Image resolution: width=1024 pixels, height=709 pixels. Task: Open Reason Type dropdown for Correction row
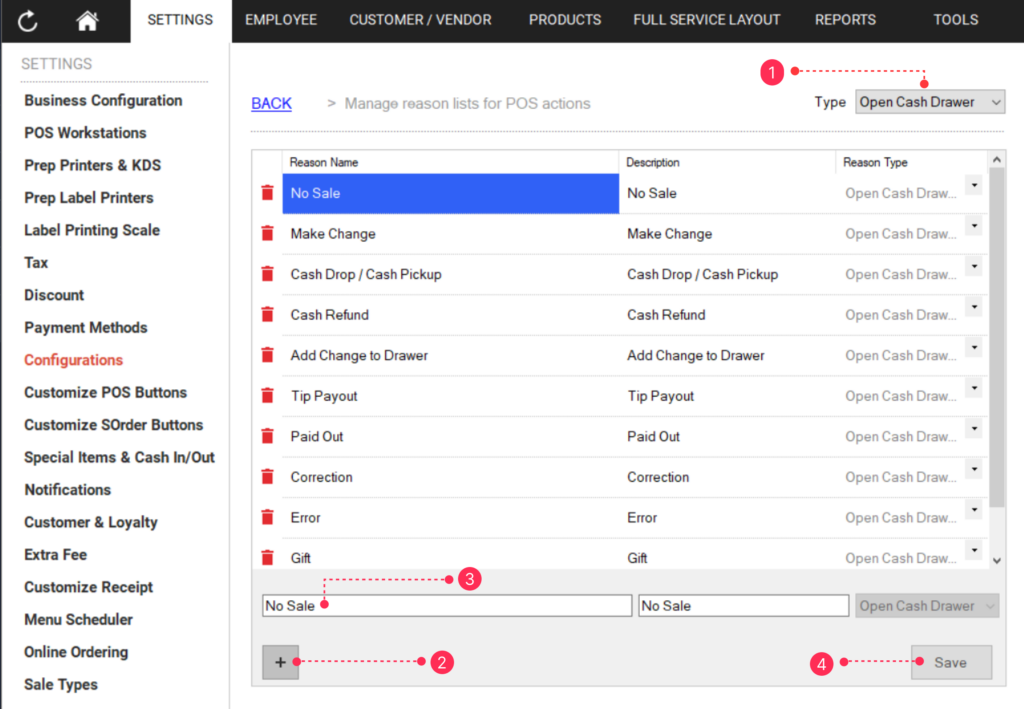click(974, 469)
